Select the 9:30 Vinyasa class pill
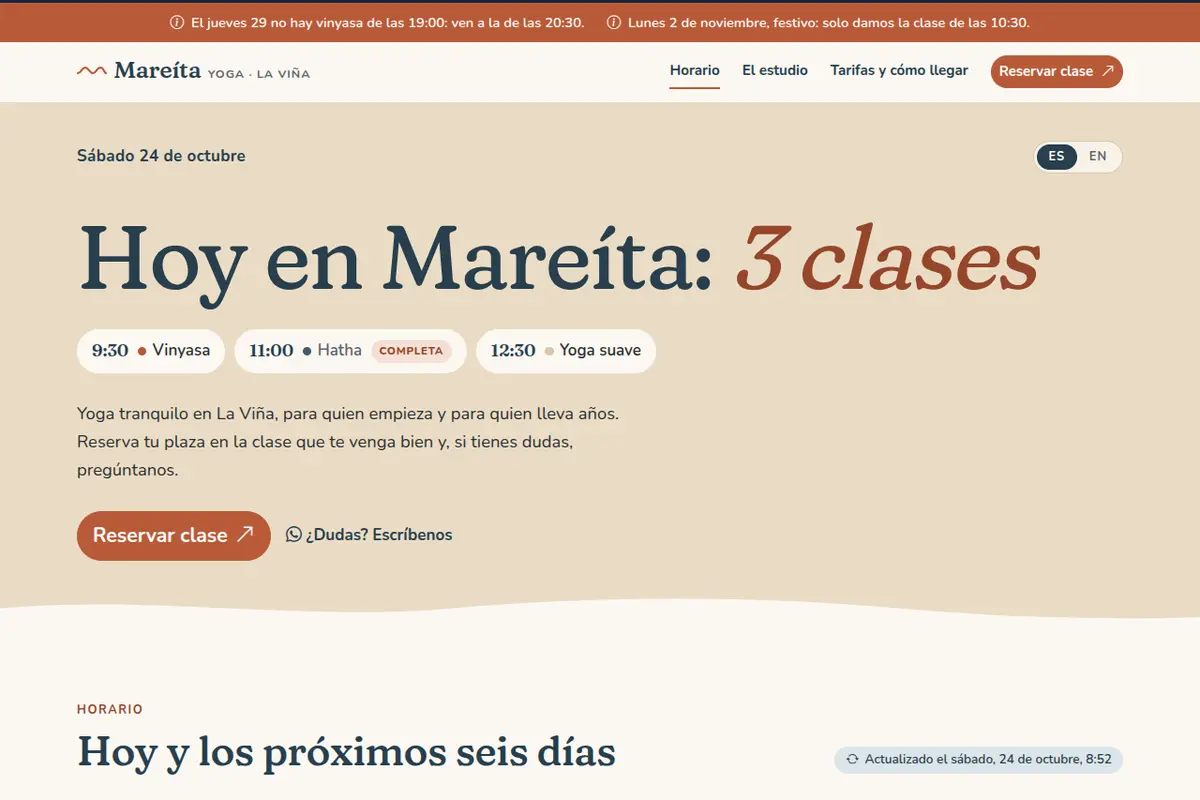The image size is (1200, 800). [151, 351]
